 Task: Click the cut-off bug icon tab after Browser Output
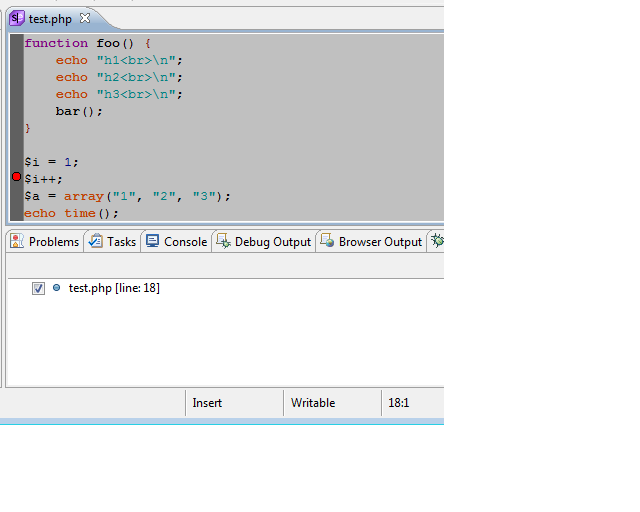[x=437, y=241]
